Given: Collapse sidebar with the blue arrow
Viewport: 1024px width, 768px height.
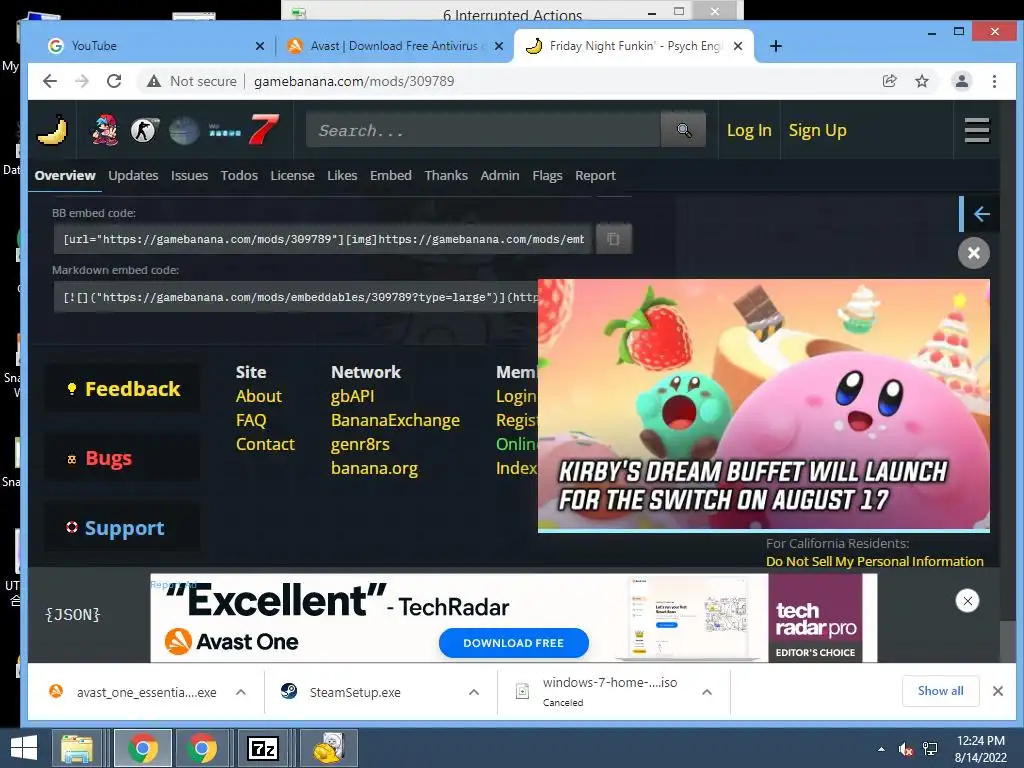Looking at the screenshot, I should pos(981,214).
